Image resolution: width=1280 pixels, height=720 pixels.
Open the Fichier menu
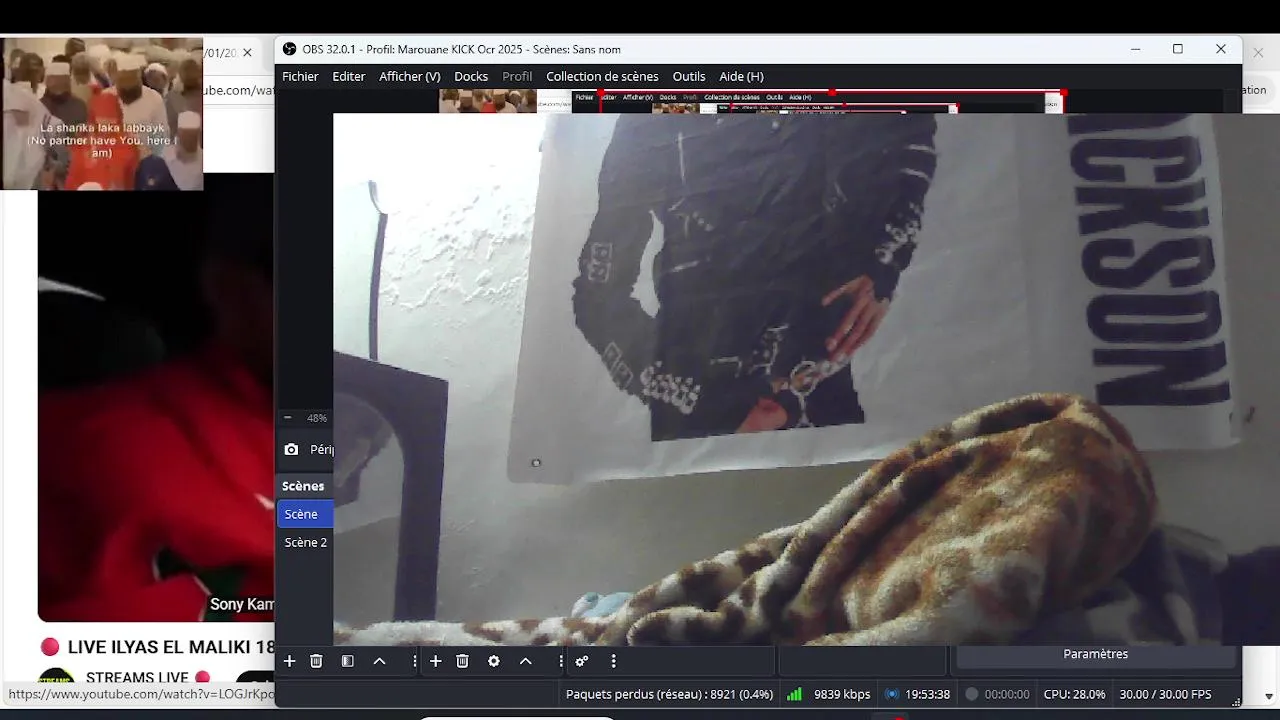[x=300, y=76]
